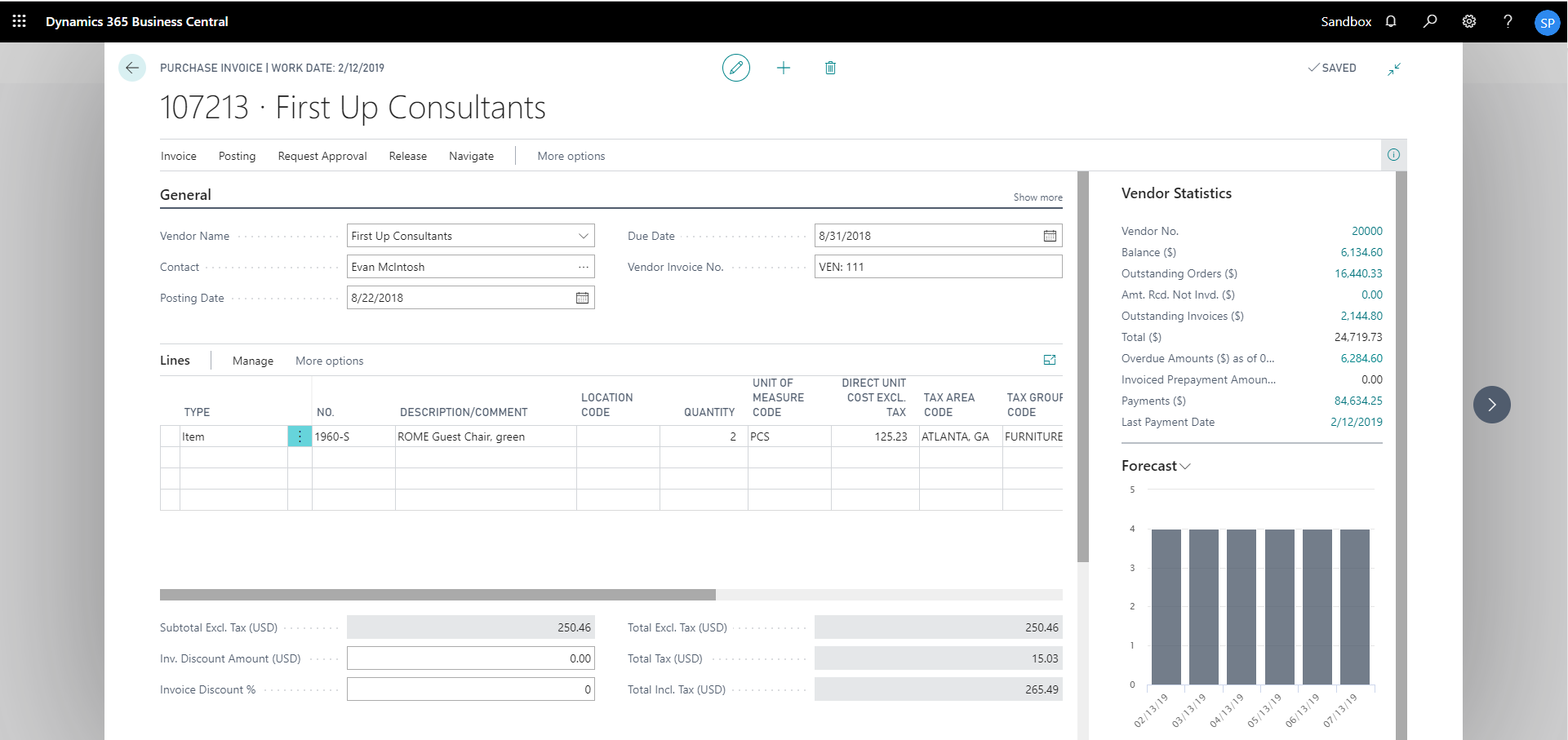Collapse the page with the shrink arrows icon

(x=1393, y=69)
